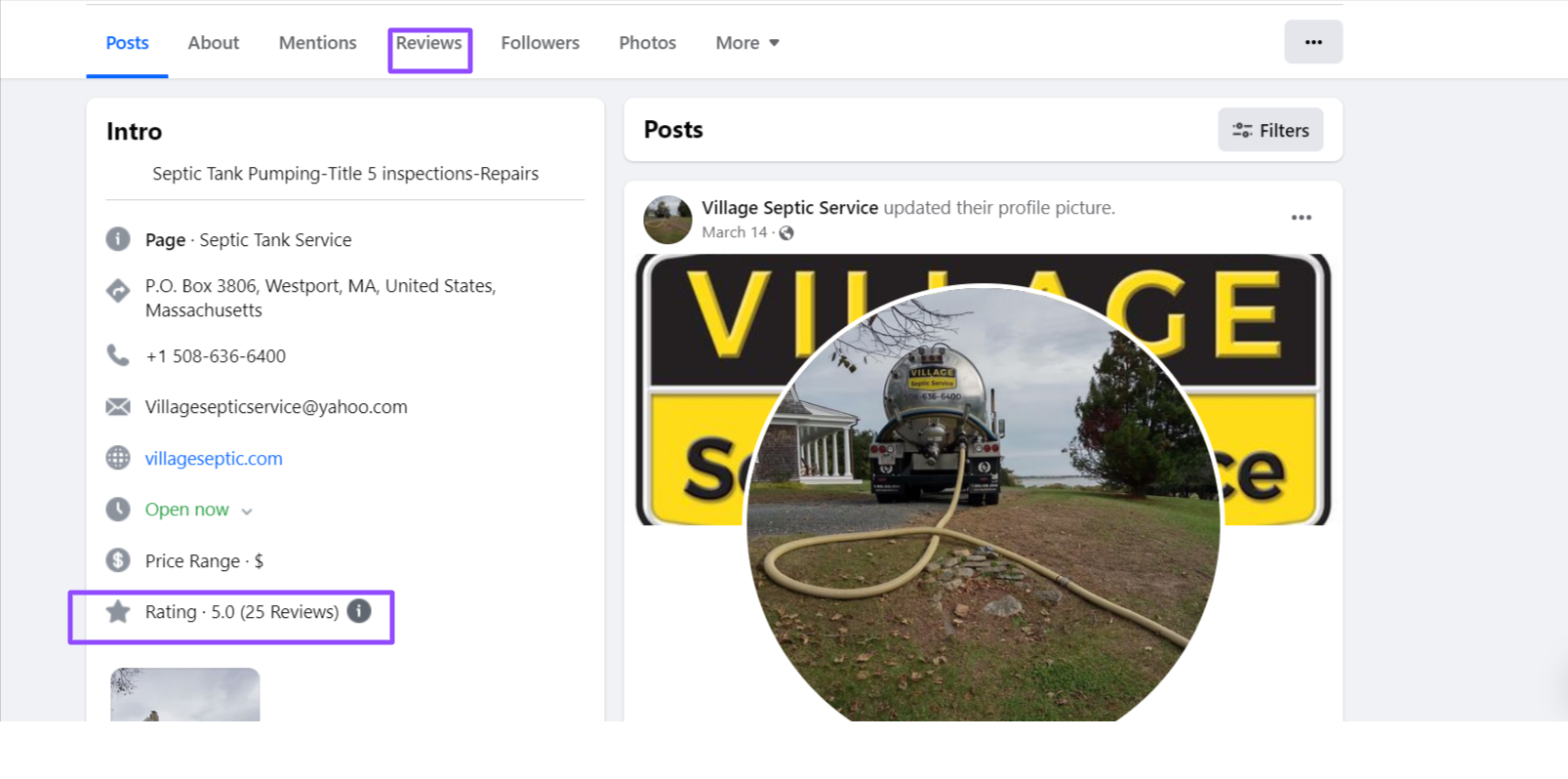This screenshot has height=779, width=1568.
Task: Click the Septic Tank Pumping intro description
Action: point(345,174)
